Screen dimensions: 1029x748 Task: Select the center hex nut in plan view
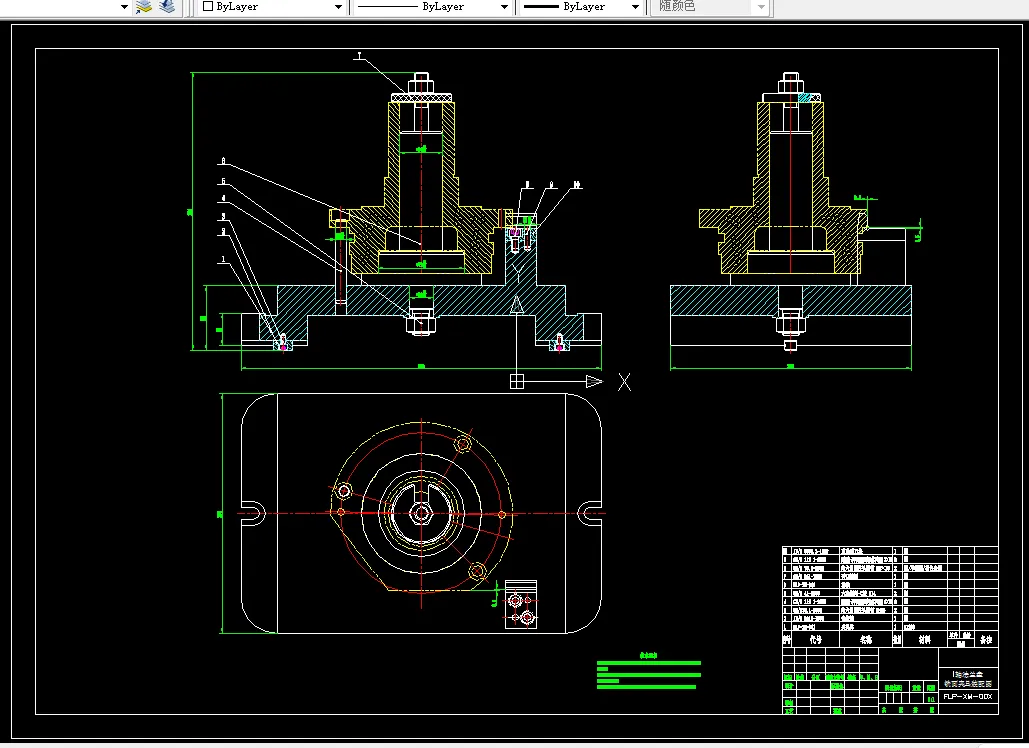click(x=421, y=513)
